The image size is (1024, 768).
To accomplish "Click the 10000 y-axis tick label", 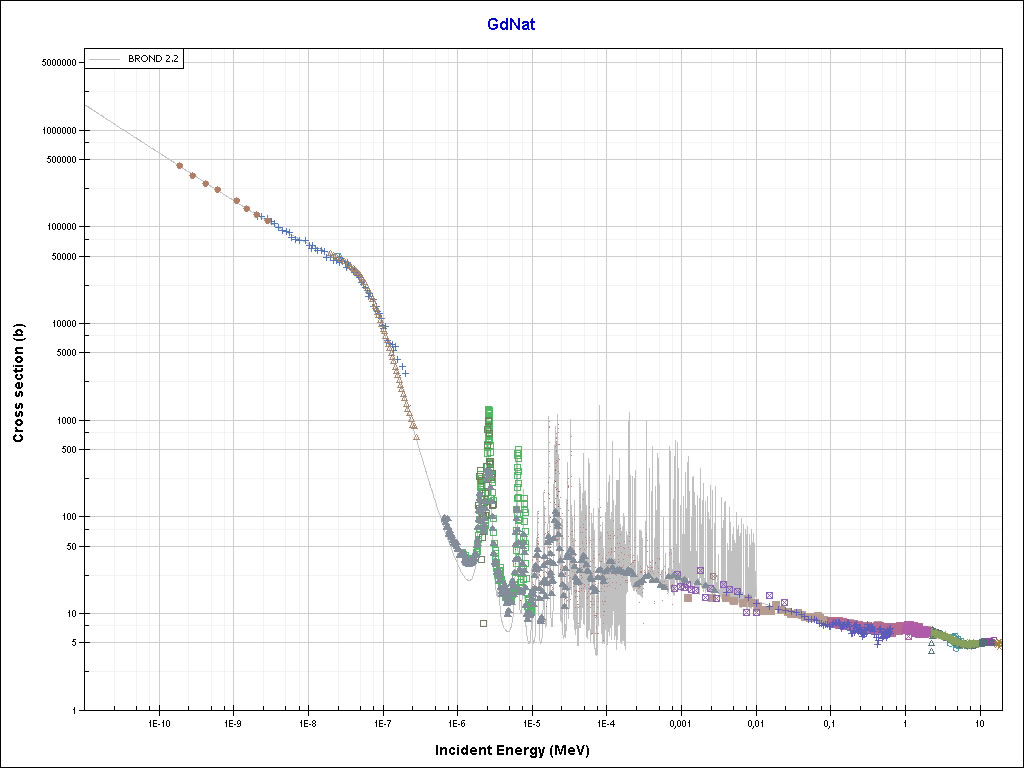I will tap(63, 323).
